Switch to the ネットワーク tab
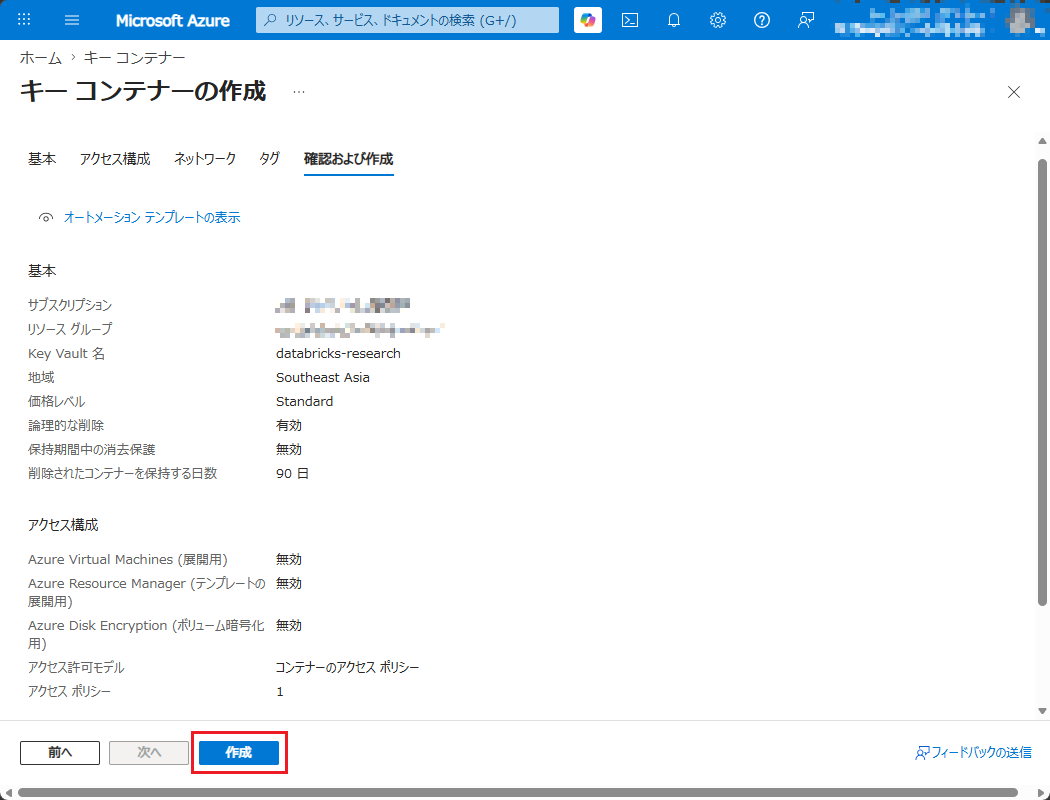 pos(205,159)
